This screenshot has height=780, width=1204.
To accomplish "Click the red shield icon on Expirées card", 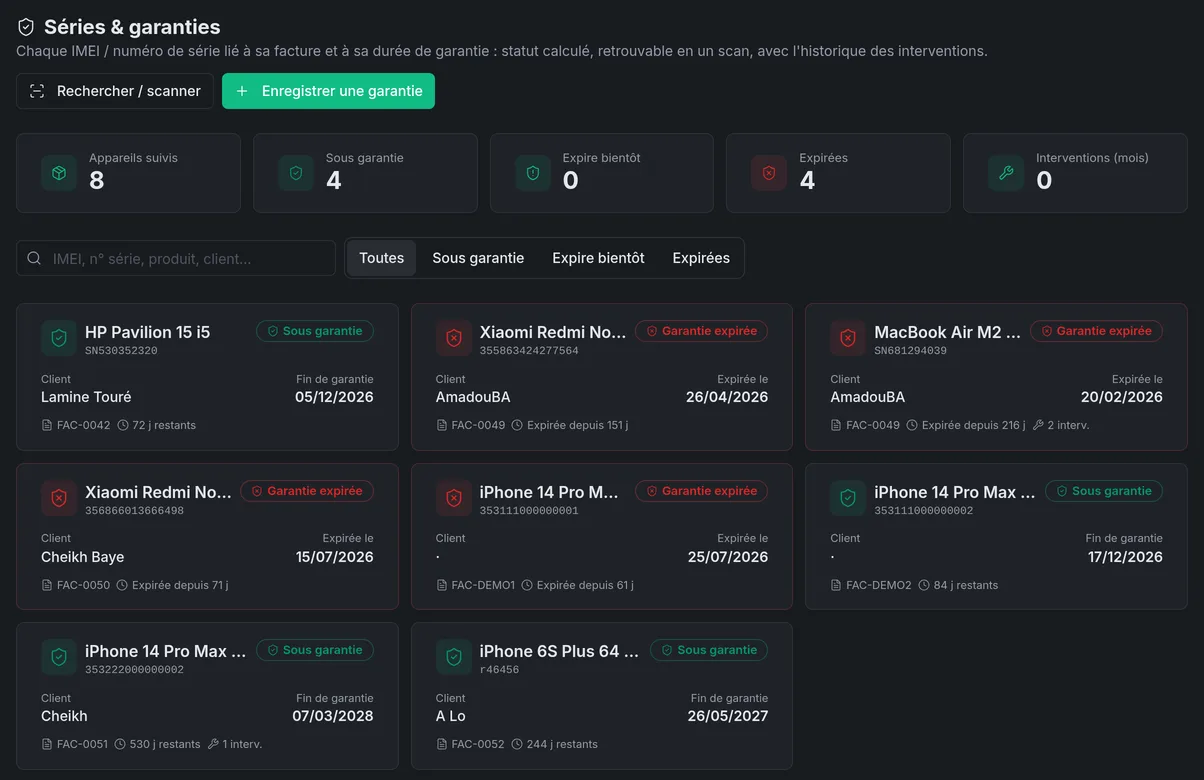I will tap(769, 173).
